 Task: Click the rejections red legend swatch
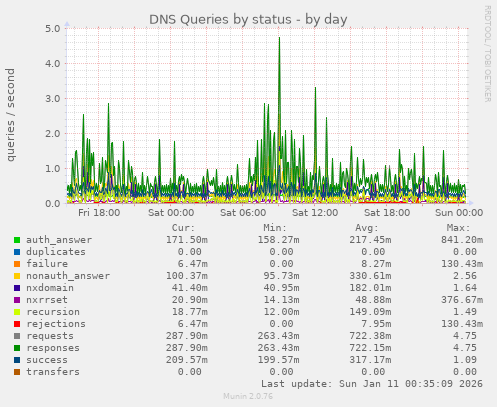point(17,324)
